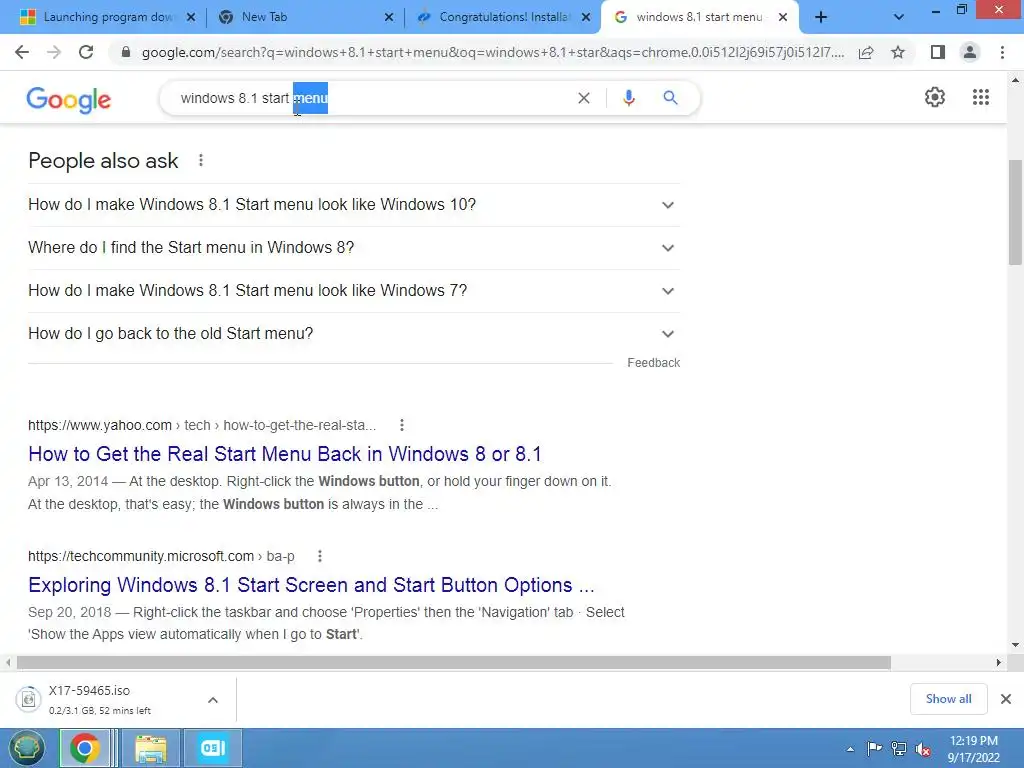This screenshot has height=768, width=1024.
Task: Open the Google apps grid
Action: (981, 97)
